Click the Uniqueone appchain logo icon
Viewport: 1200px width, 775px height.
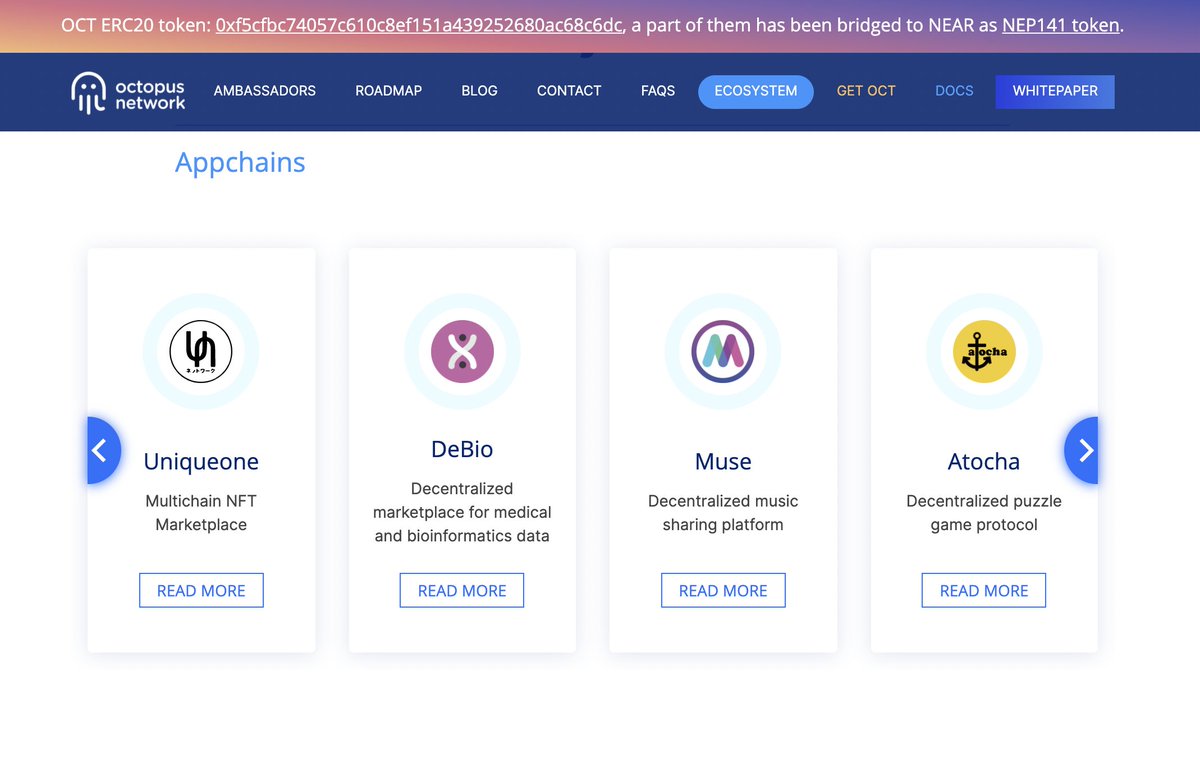(201, 351)
